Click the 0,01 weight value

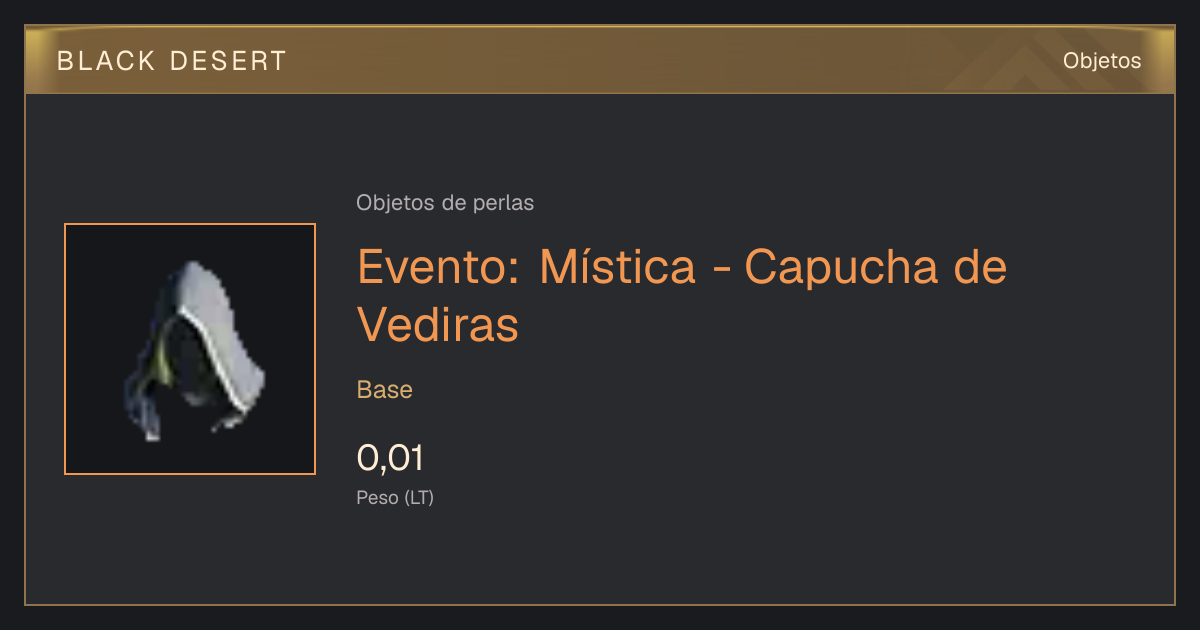pos(390,458)
